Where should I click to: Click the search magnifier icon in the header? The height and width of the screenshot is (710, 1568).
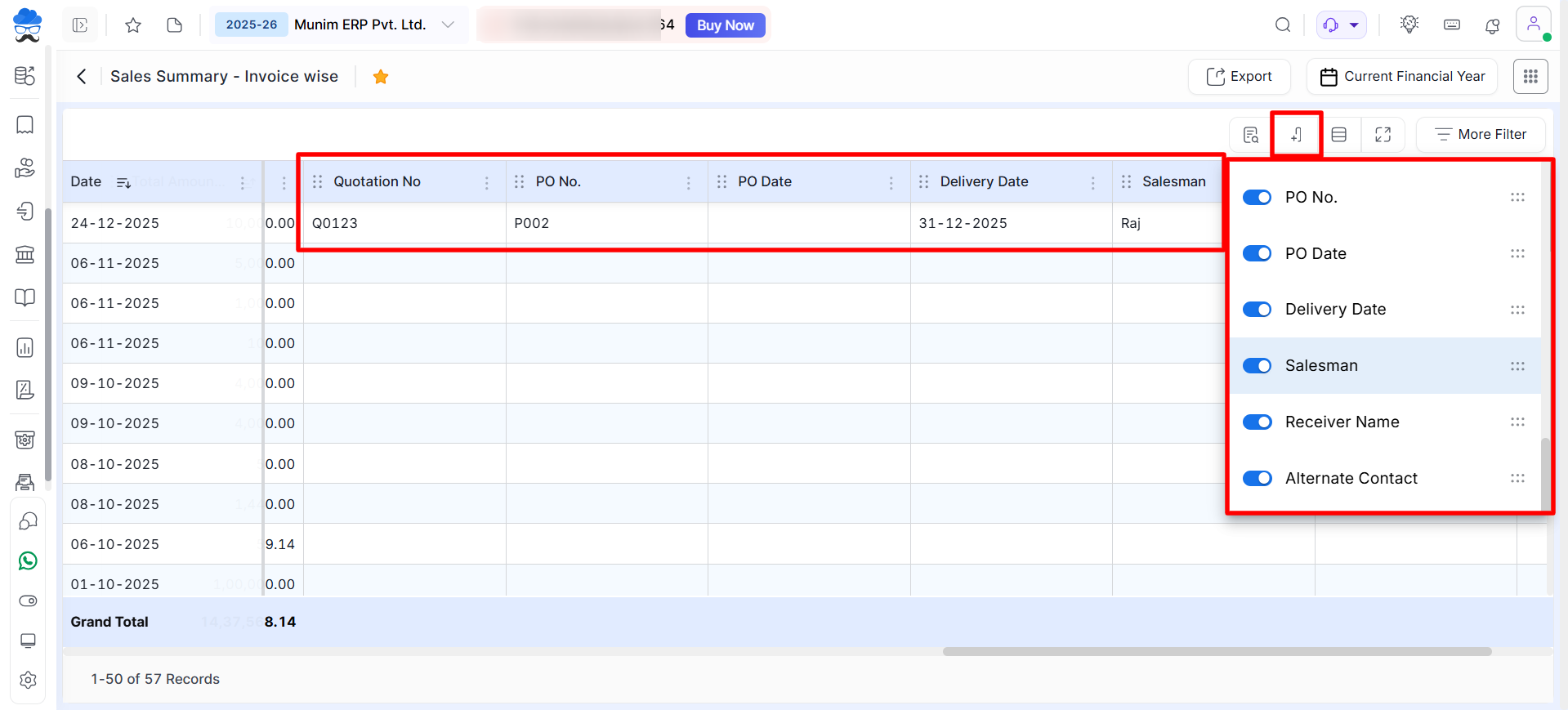coord(1283,25)
